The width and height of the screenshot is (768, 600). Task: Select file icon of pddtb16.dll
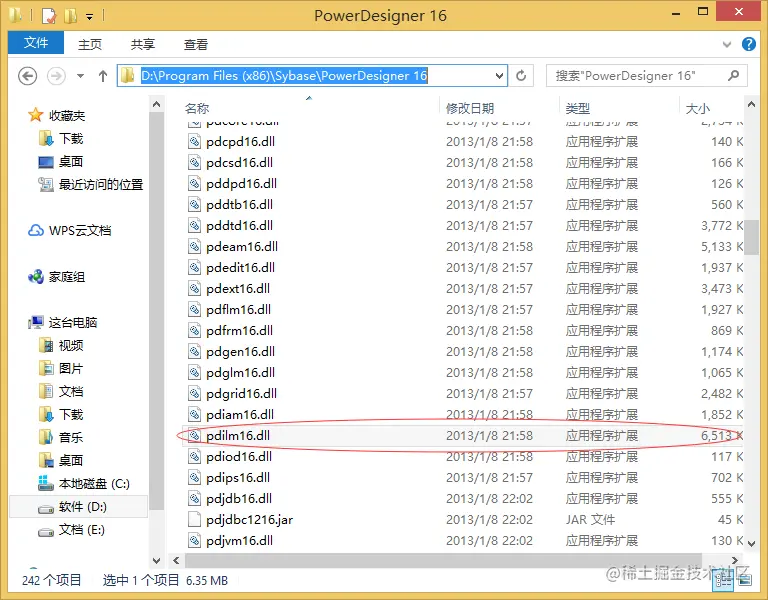(194, 205)
